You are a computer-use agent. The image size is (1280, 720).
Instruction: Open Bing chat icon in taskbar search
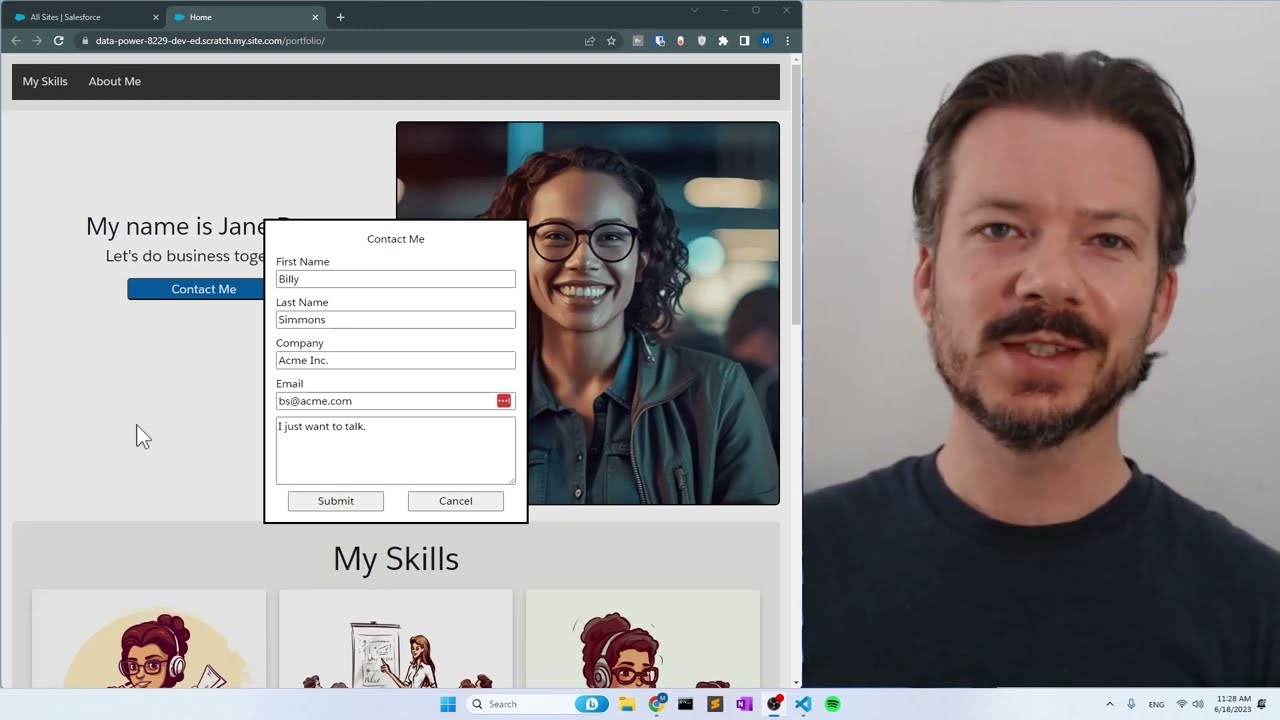click(x=592, y=704)
